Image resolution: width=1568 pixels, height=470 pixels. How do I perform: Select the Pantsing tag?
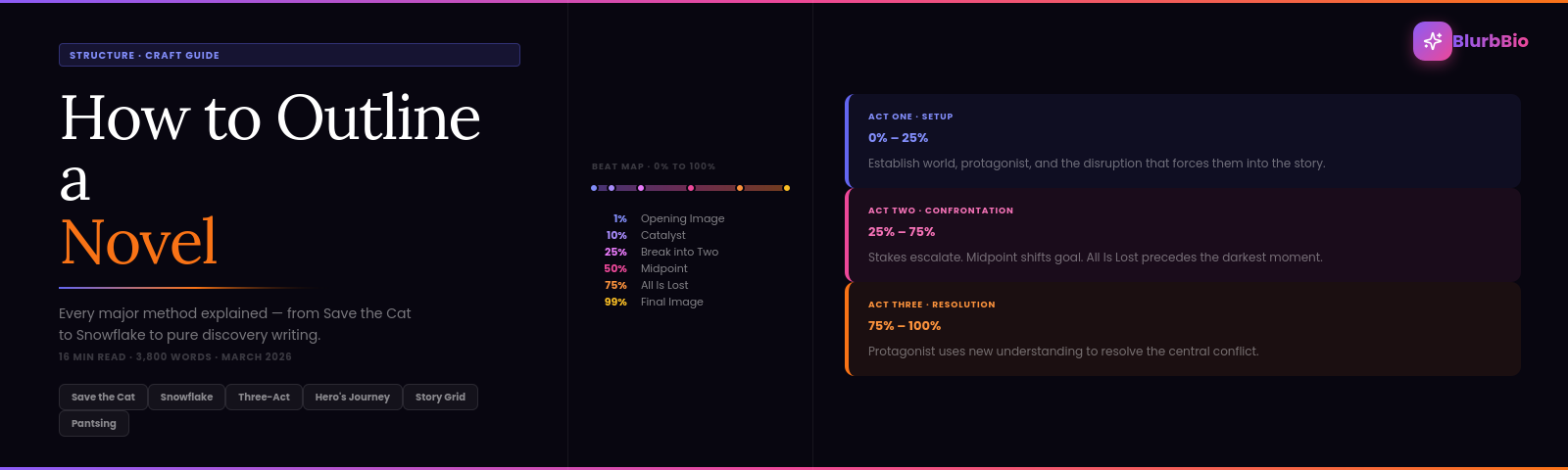[x=94, y=423]
